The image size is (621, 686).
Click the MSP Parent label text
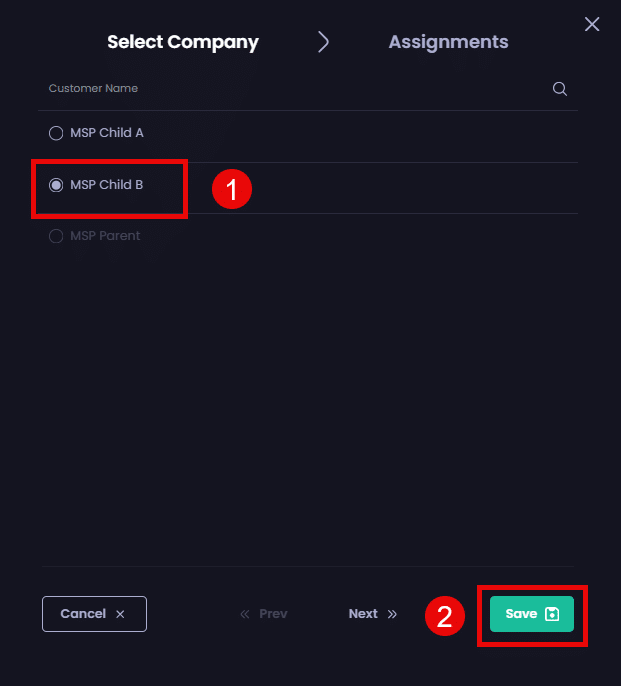[x=105, y=237]
